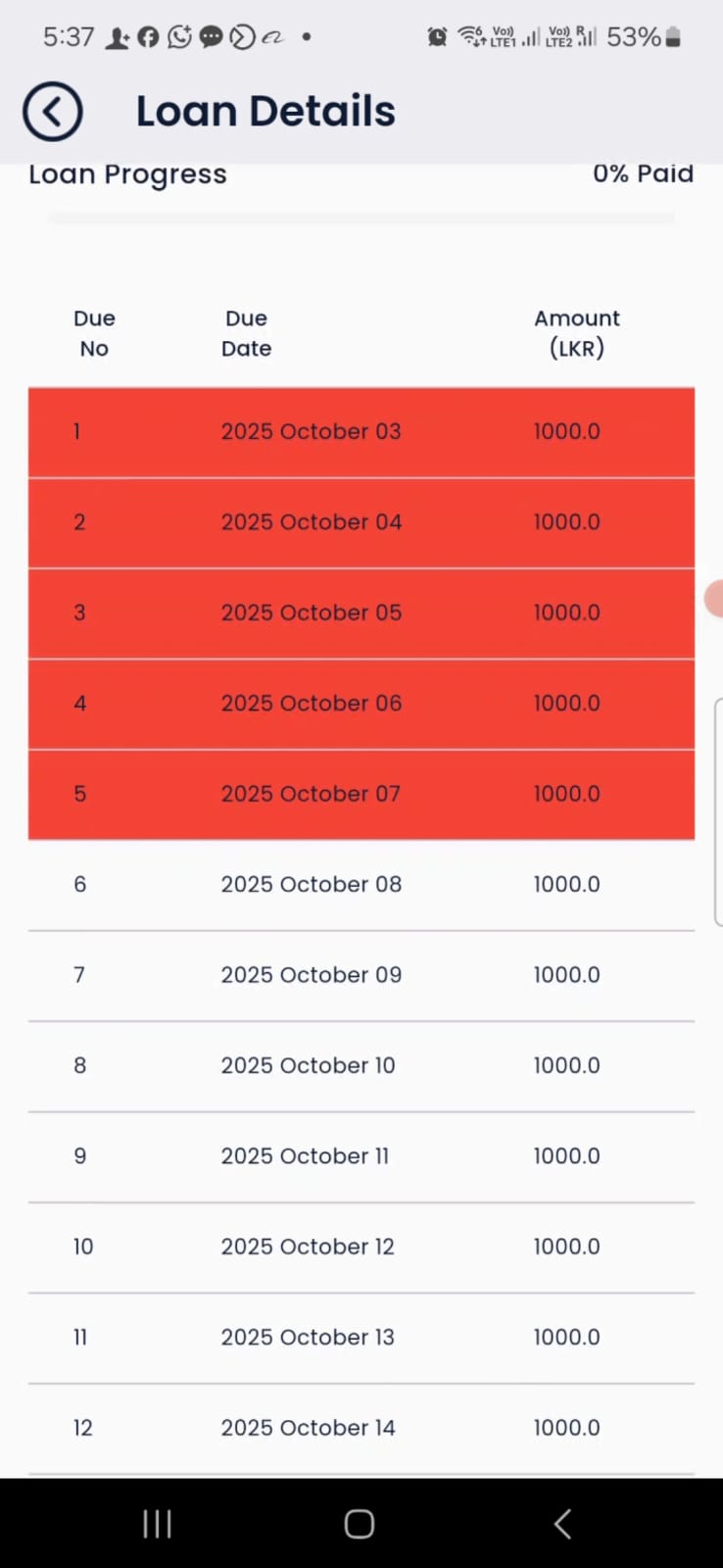Tap the system back chevron at the bottom
Screen dimensions: 723x1568
(562, 1524)
